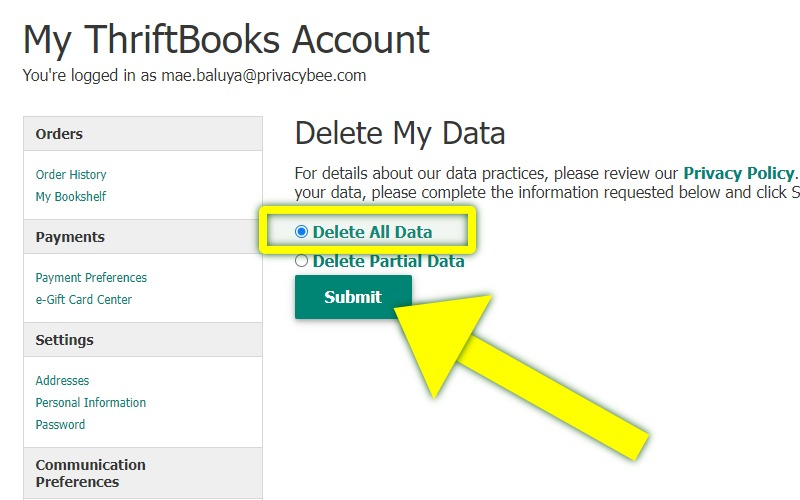Screen dimensions: 800x500
Task: Open Payment Preferences in the sidebar
Action: (91, 278)
